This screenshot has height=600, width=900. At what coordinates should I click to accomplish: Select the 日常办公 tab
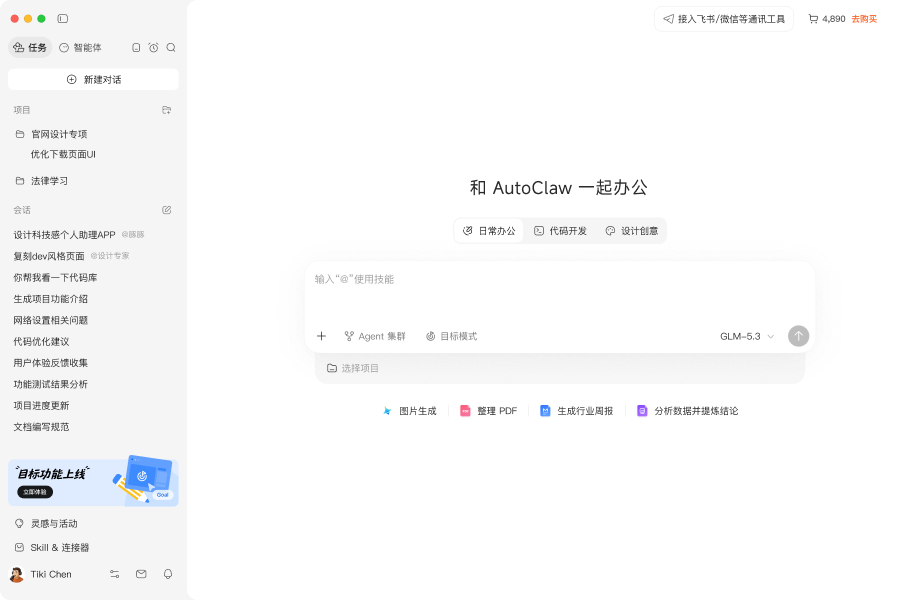click(x=489, y=231)
